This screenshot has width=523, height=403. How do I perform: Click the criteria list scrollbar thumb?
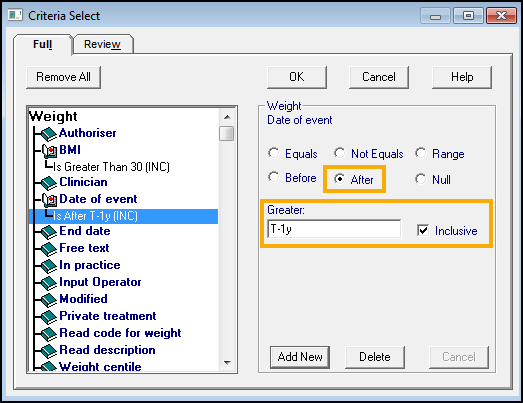227,133
